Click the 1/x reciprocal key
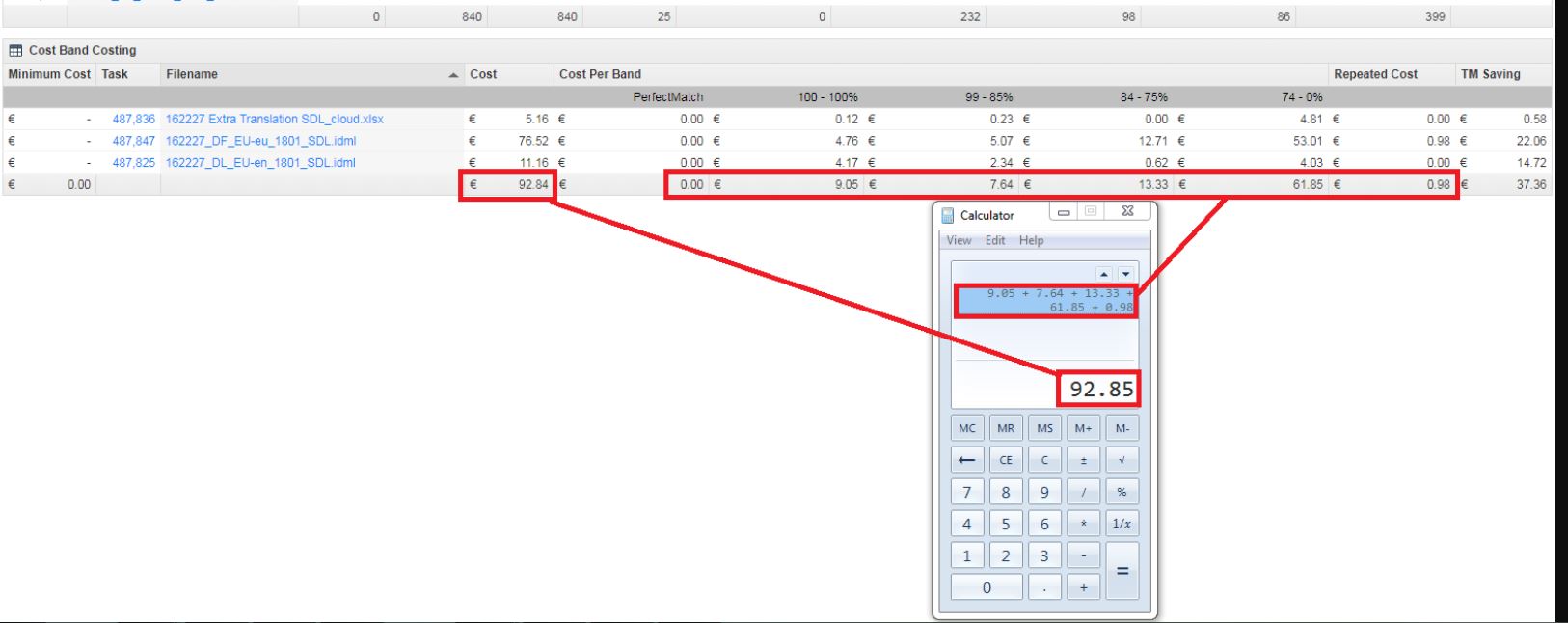Image resolution: width=1568 pixels, height=623 pixels. tap(1122, 524)
